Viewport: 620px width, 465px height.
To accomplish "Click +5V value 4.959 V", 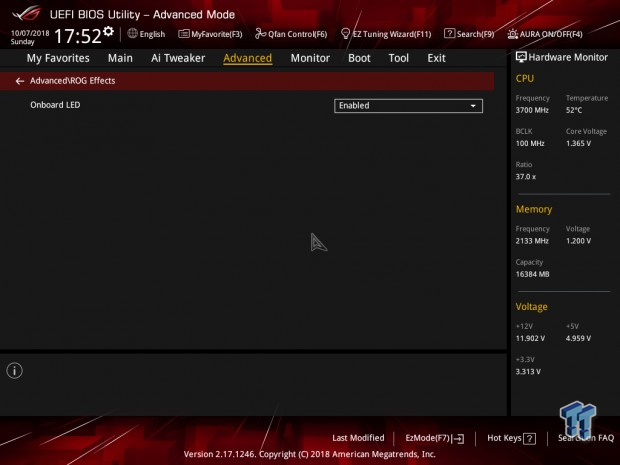I will point(578,338).
